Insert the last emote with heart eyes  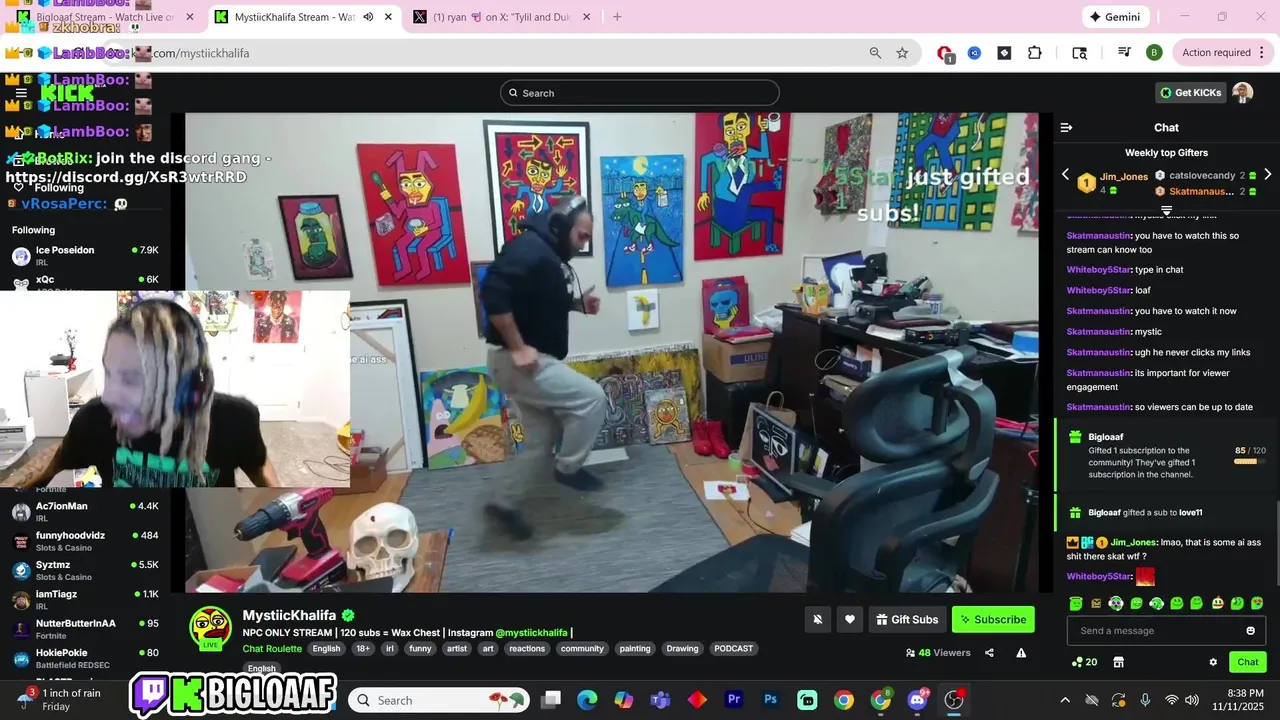1257,603
